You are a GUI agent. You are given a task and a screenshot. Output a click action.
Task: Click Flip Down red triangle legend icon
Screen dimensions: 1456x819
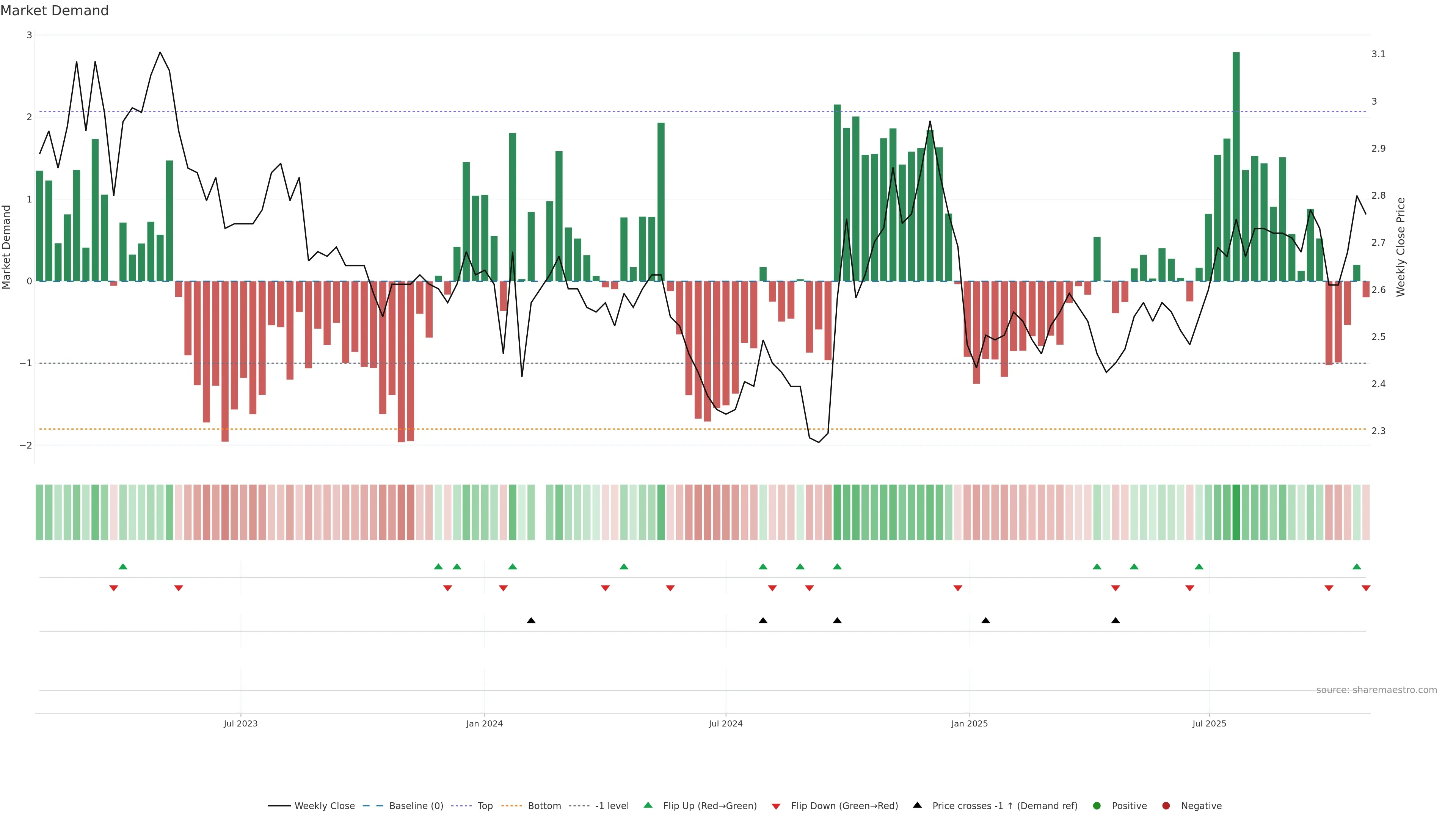coord(776,806)
